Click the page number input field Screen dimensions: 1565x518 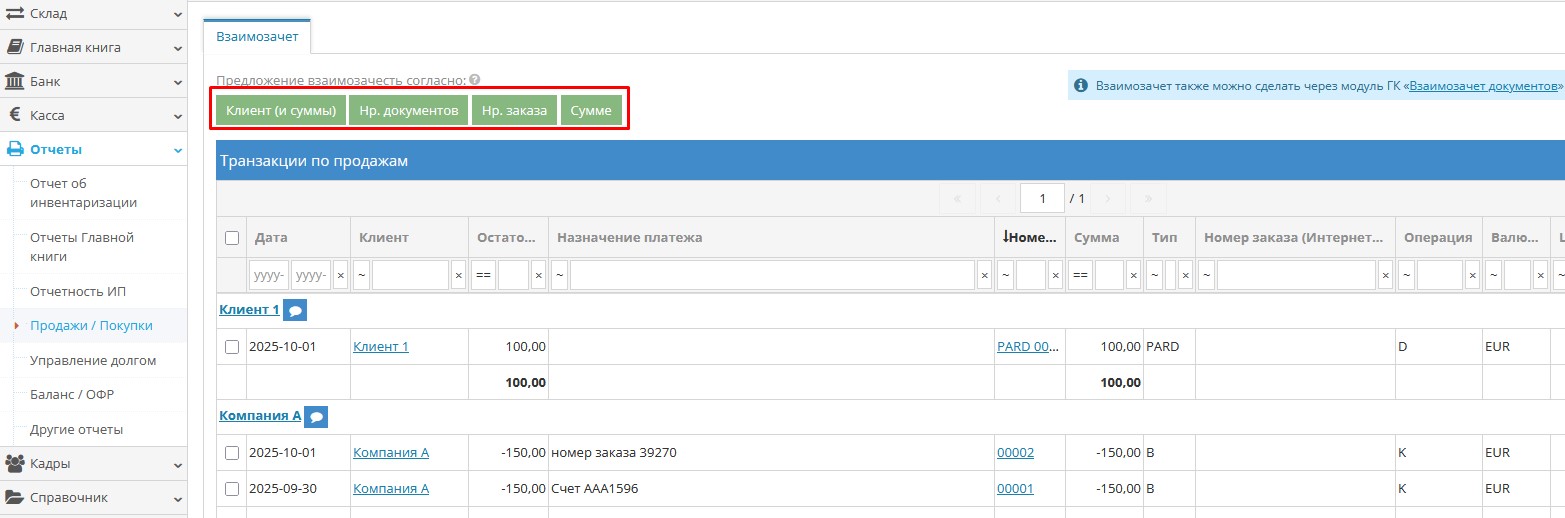(x=1042, y=198)
